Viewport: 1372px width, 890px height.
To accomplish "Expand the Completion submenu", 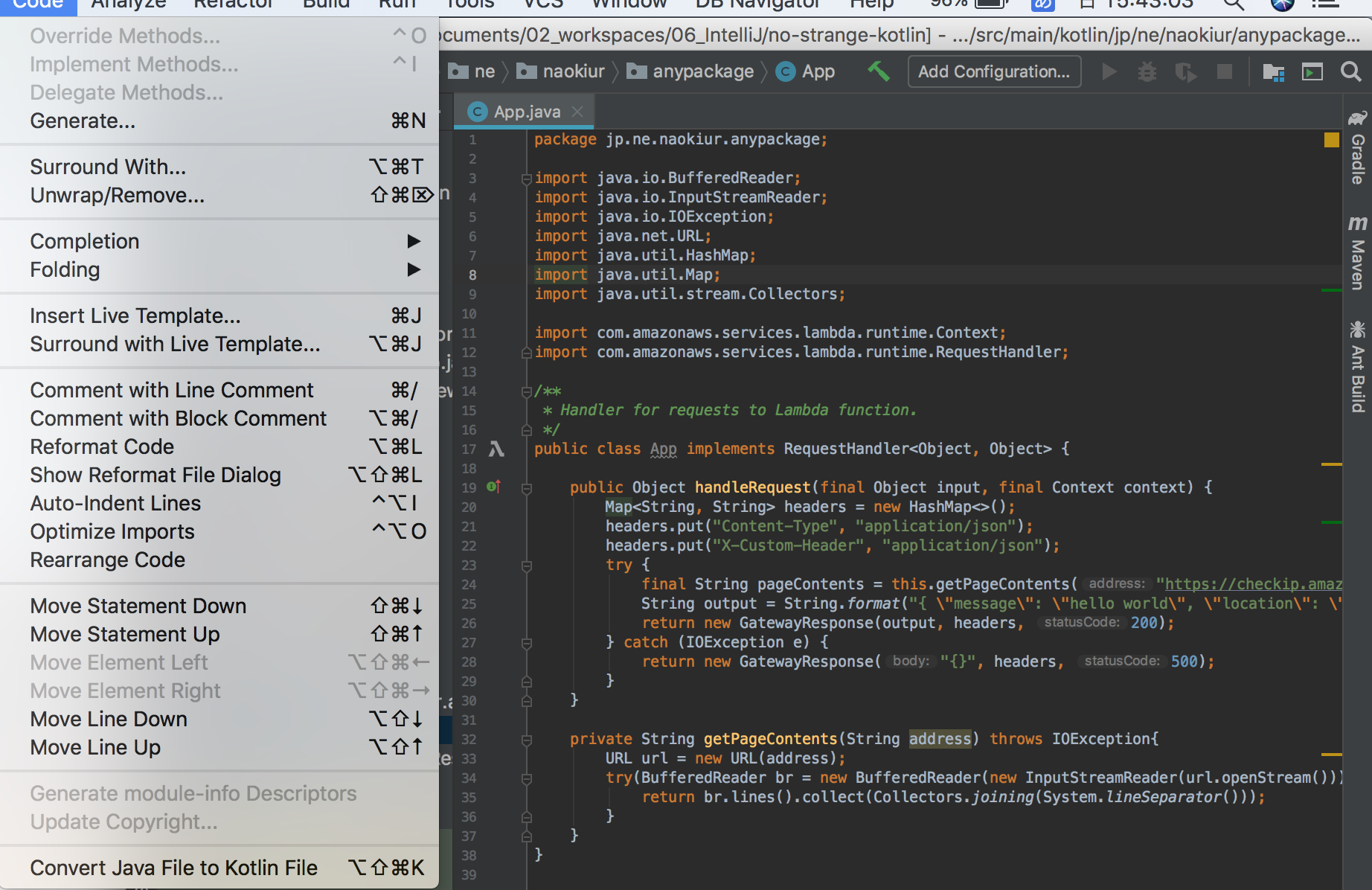I will [219, 241].
